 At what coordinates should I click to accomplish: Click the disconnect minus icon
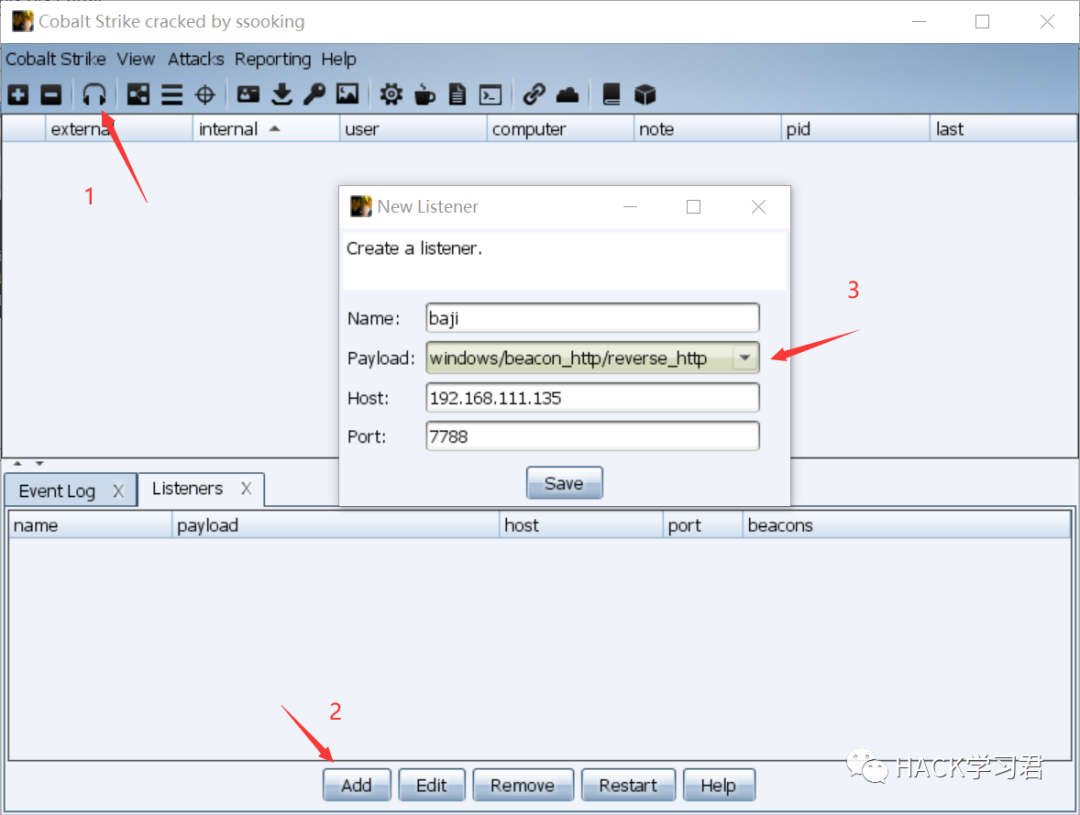click(51, 94)
